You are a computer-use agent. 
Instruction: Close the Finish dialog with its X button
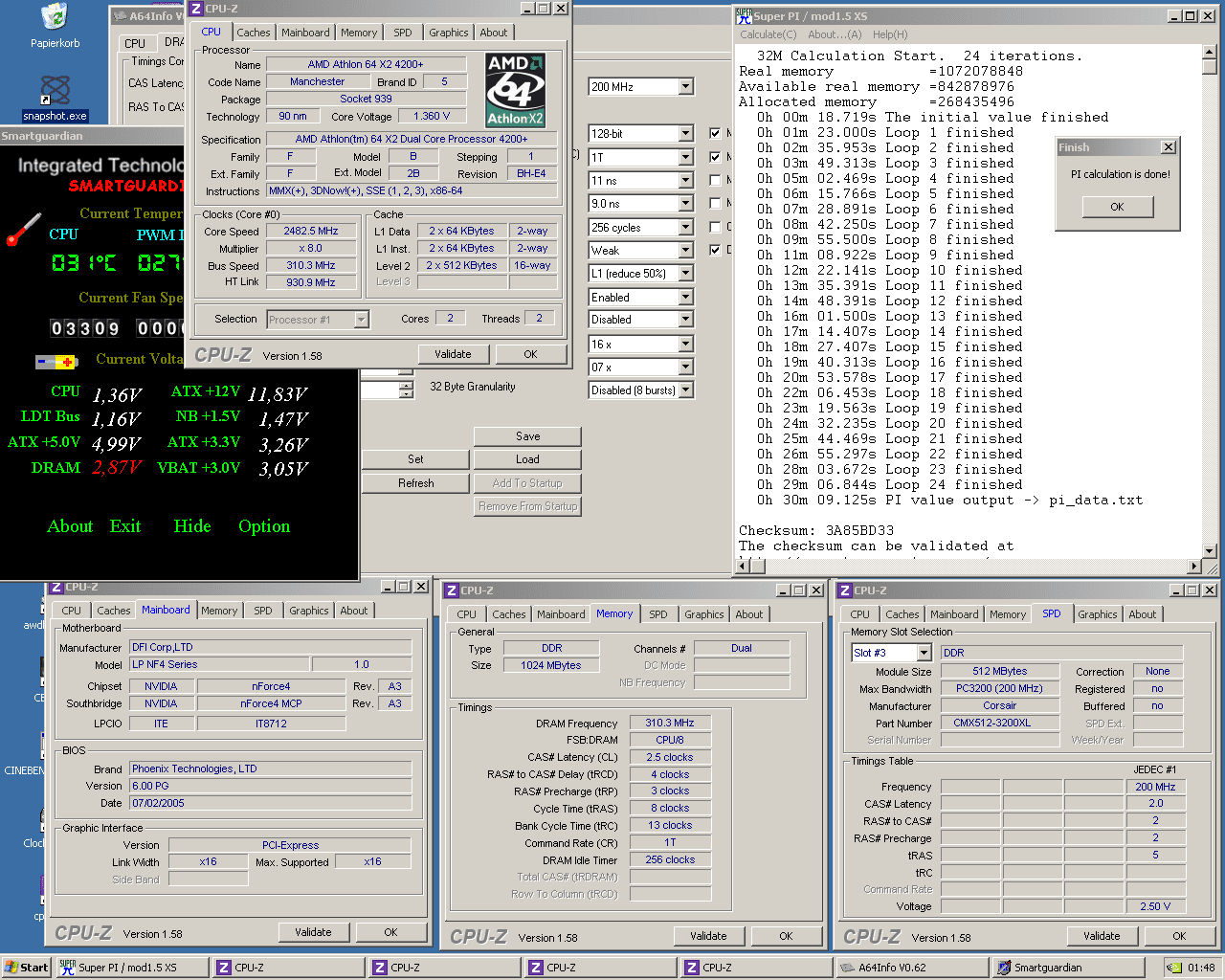[x=1168, y=147]
